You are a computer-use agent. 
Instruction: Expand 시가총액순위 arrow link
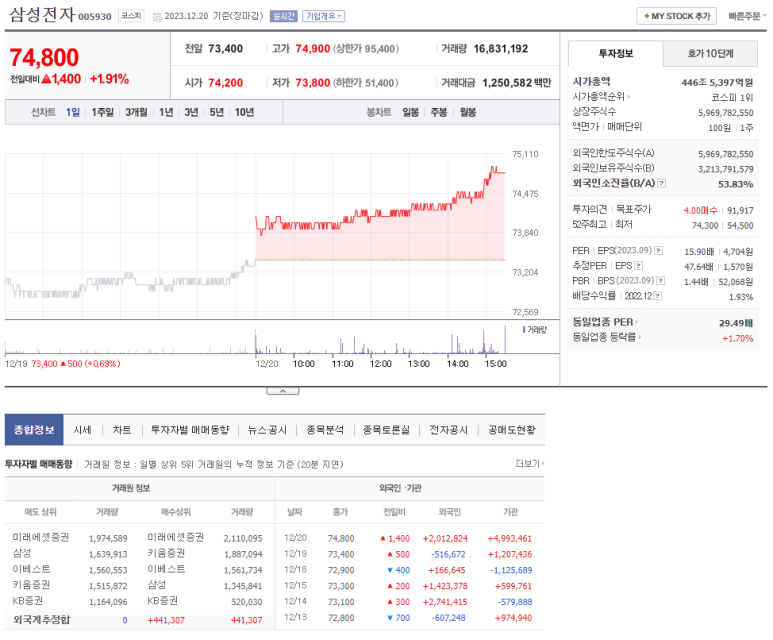pyautogui.click(x=601, y=97)
